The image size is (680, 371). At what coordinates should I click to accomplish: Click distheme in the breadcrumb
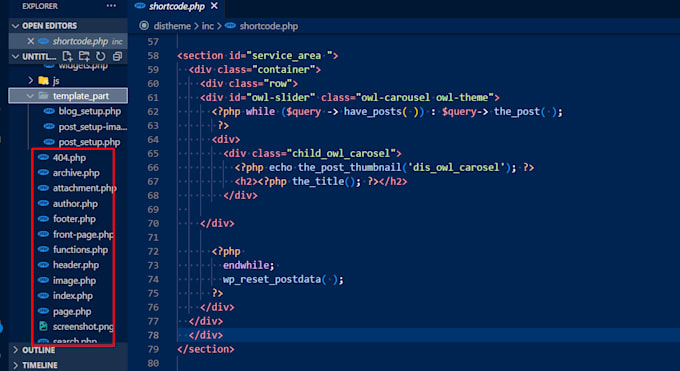172,26
